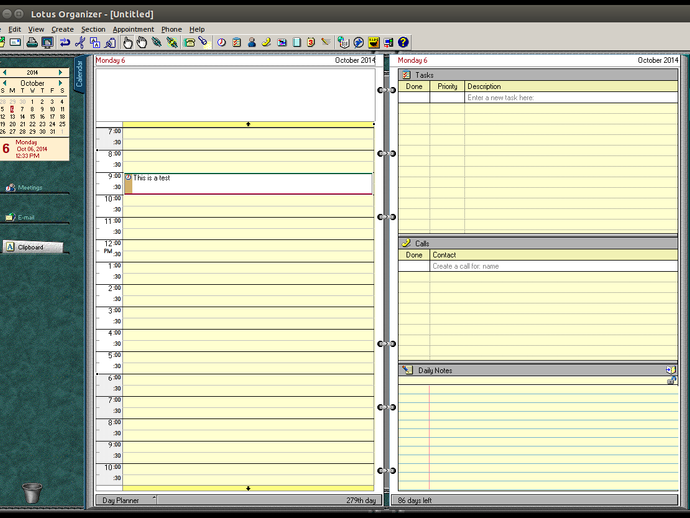The height and width of the screenshot is (518, 690).
Task: Click the lower icon below Daily Notes header
Action: point(672,380)
